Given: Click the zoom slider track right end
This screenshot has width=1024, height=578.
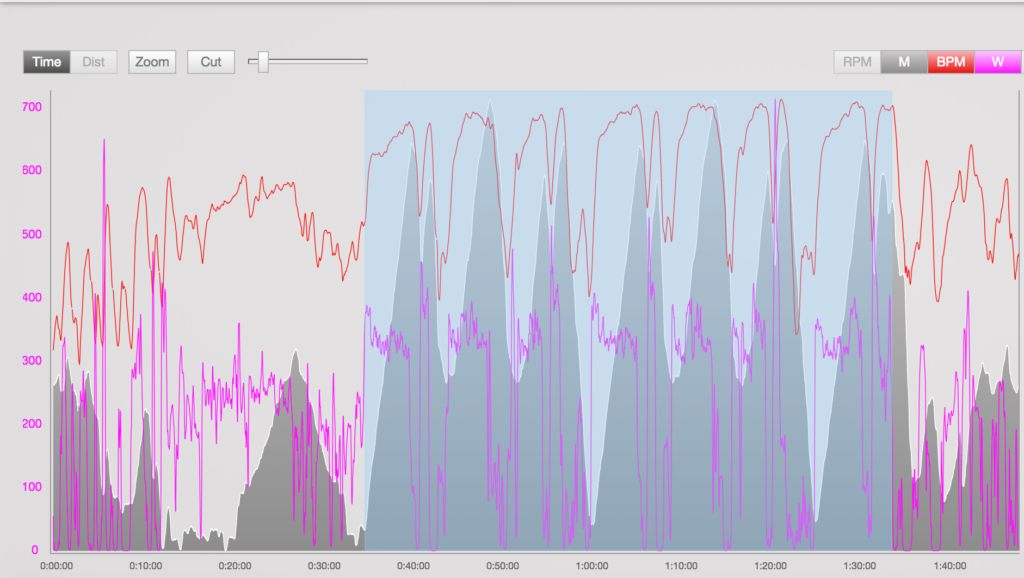Looking at the screenshot, I should click(x=366, y=61).
